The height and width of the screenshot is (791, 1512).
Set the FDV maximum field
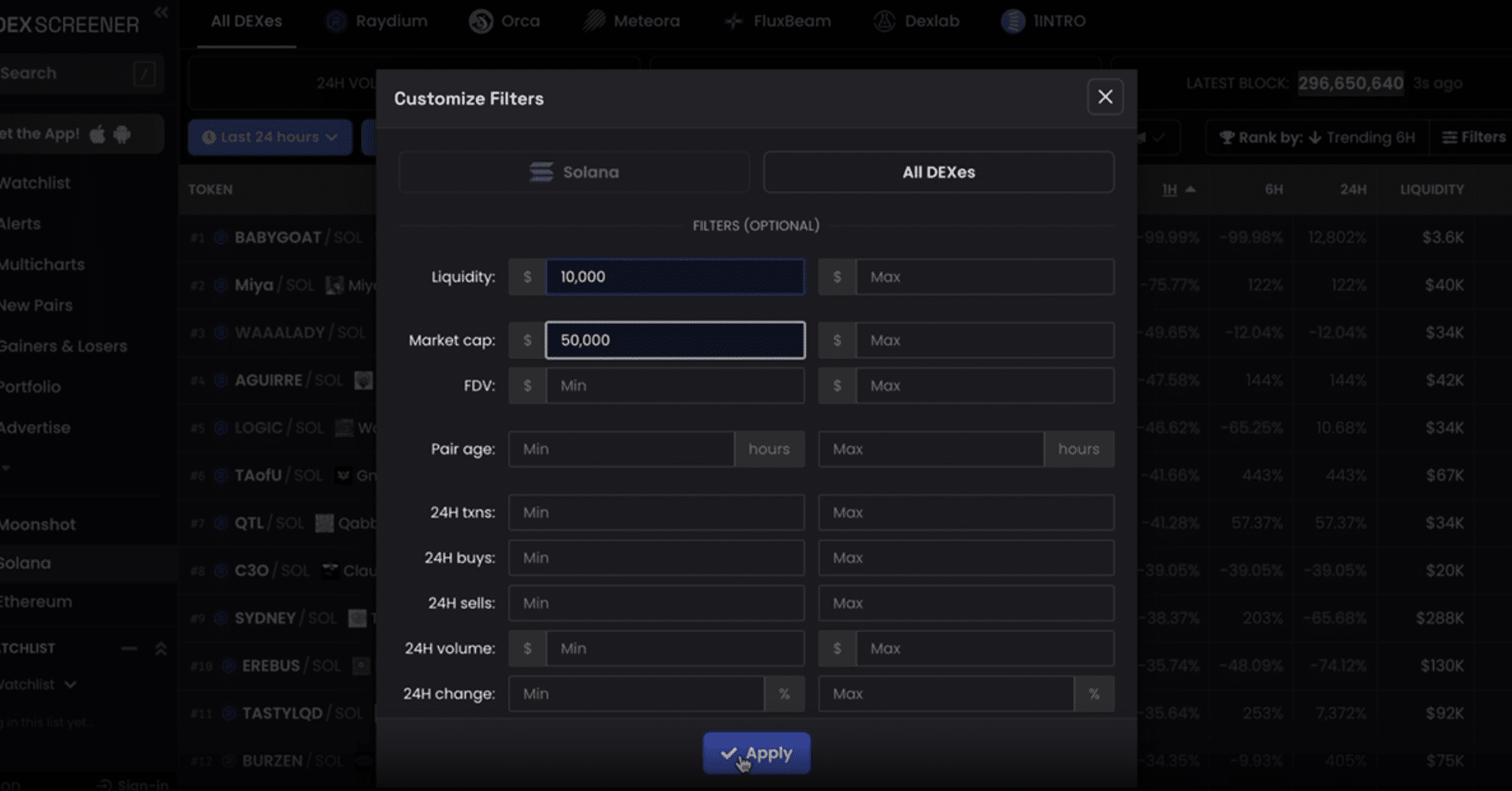(x=985, y=385)
